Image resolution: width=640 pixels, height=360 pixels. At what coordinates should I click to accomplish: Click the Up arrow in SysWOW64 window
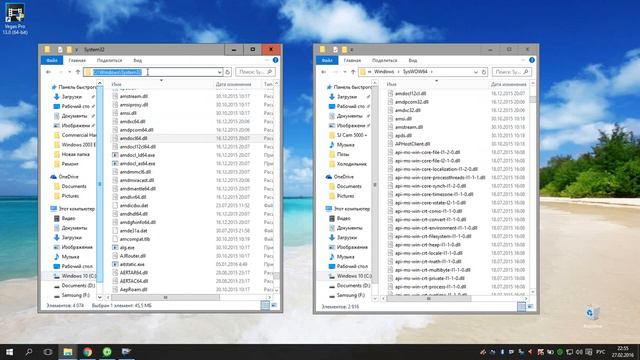tap(353, 72)
